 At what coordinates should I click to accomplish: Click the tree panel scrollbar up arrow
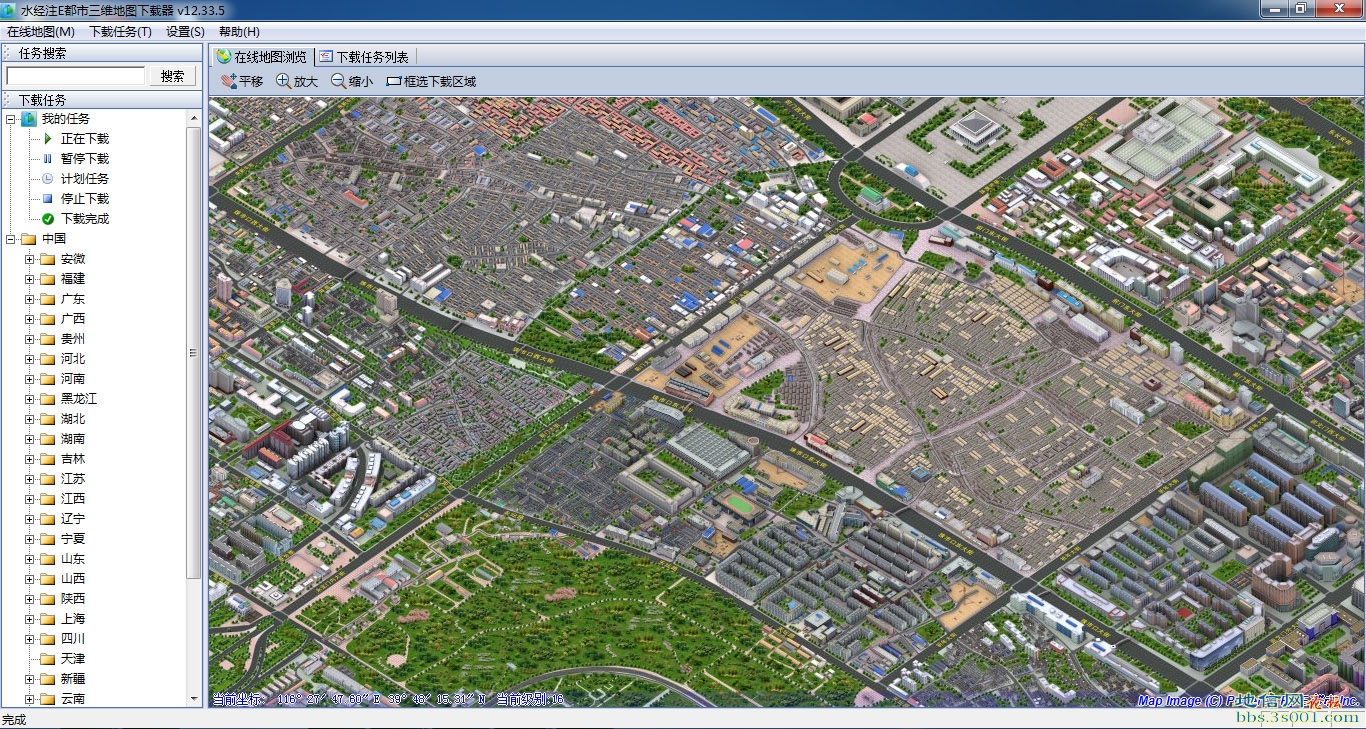194,118
